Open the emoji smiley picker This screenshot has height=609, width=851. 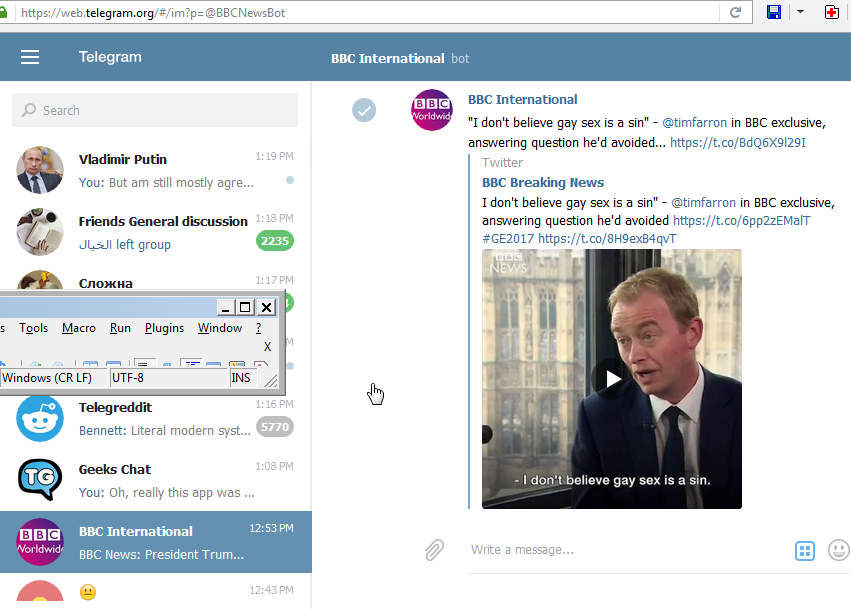(839, 550)
